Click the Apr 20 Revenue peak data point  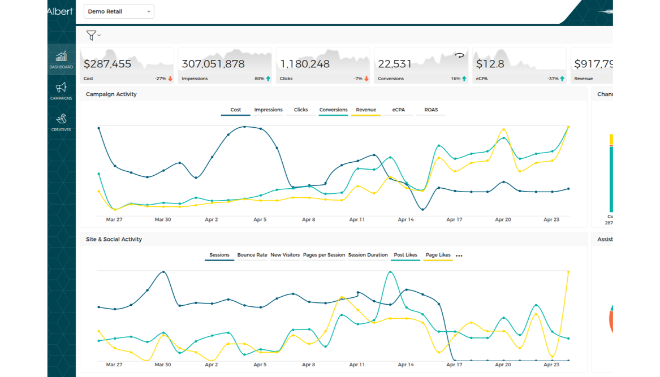pyautogui.click(x=503, y=130)
